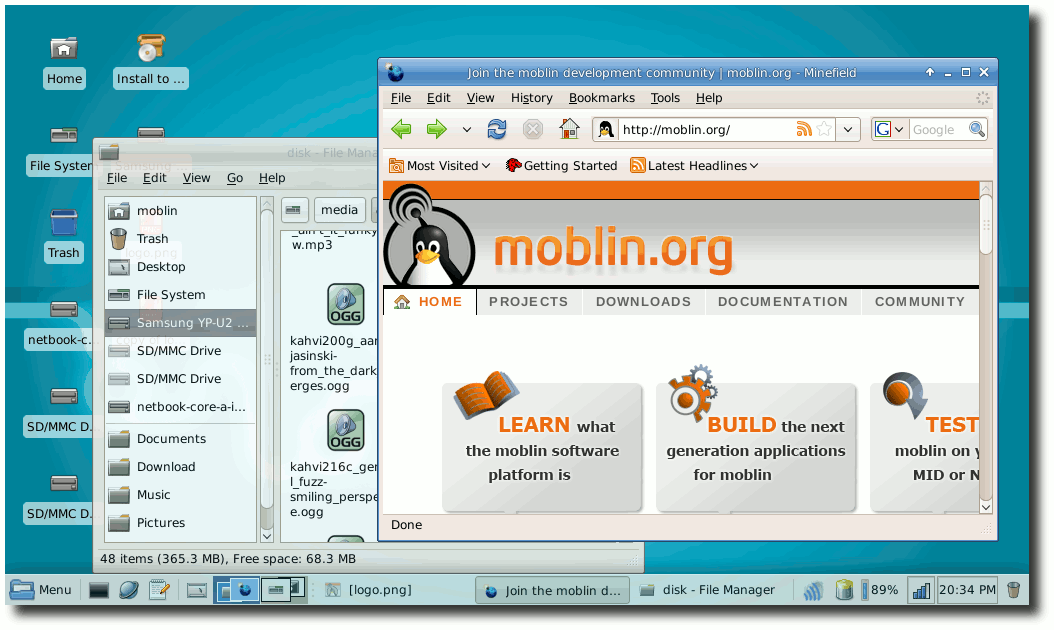The image size is (1054, 630).
Task: Expand the URL bar history dropdown
Action: pos(848,130)
